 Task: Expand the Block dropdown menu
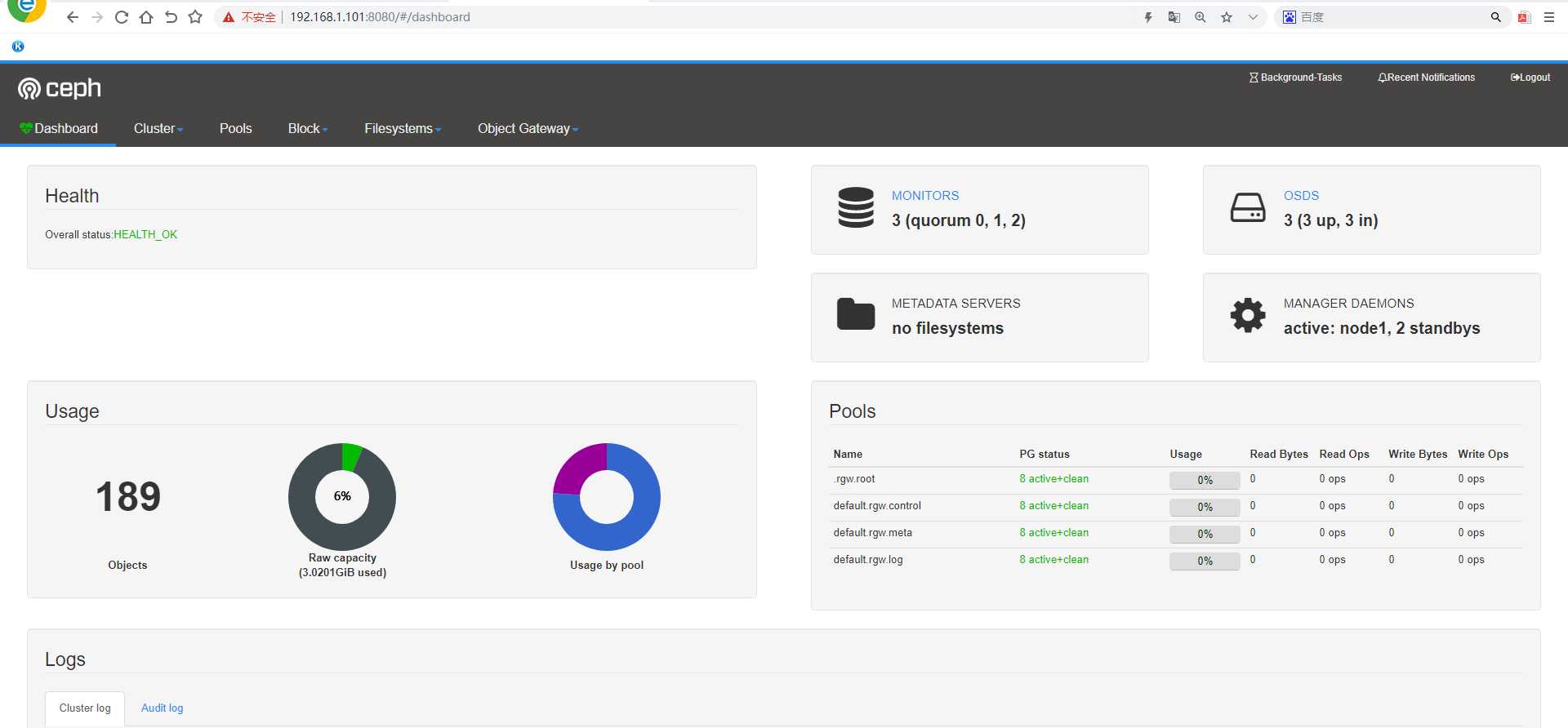pos(308,128)
